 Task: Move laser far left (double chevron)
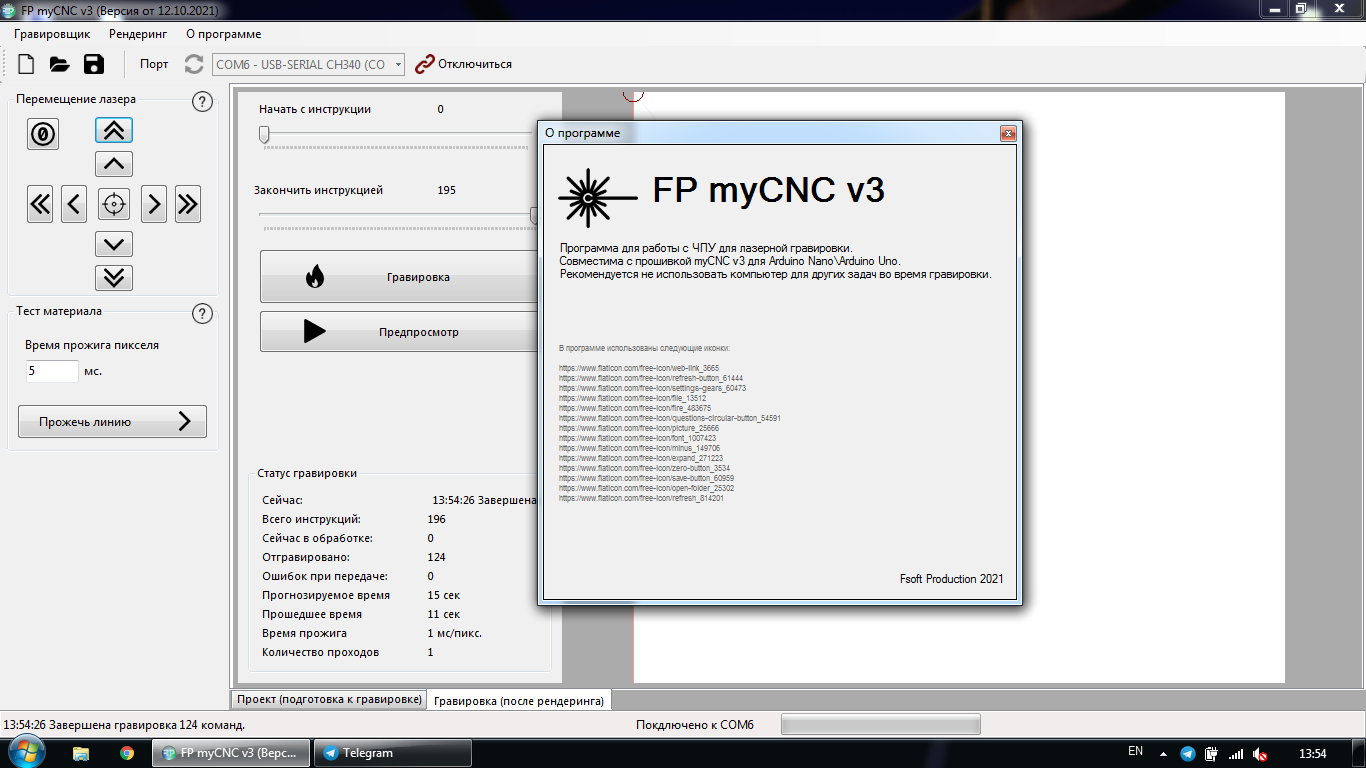(40, 204)
